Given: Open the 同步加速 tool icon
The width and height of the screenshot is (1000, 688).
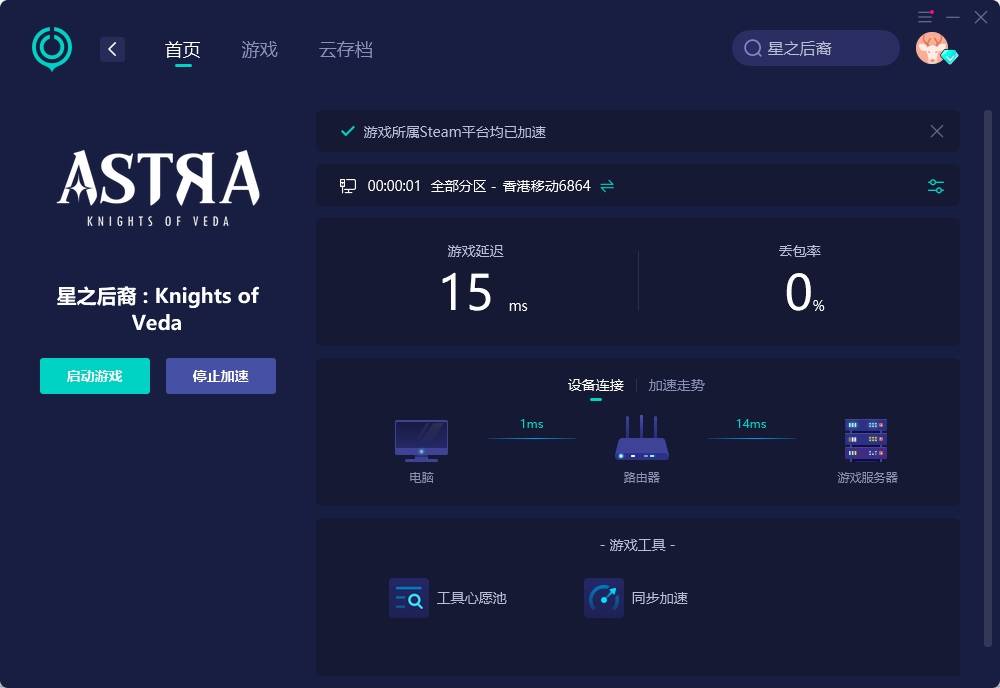Looking at the screenshot, I should (604, 598).
